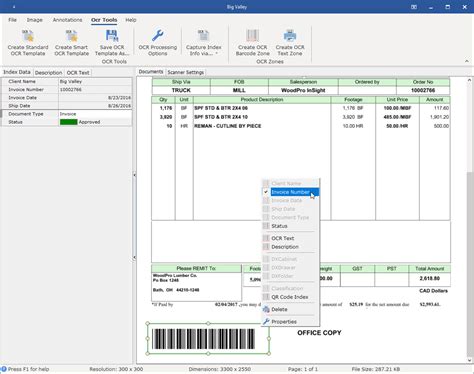Switch to the OCR Text panel tab
Screen dimensions: 474x374
point(78,73)
